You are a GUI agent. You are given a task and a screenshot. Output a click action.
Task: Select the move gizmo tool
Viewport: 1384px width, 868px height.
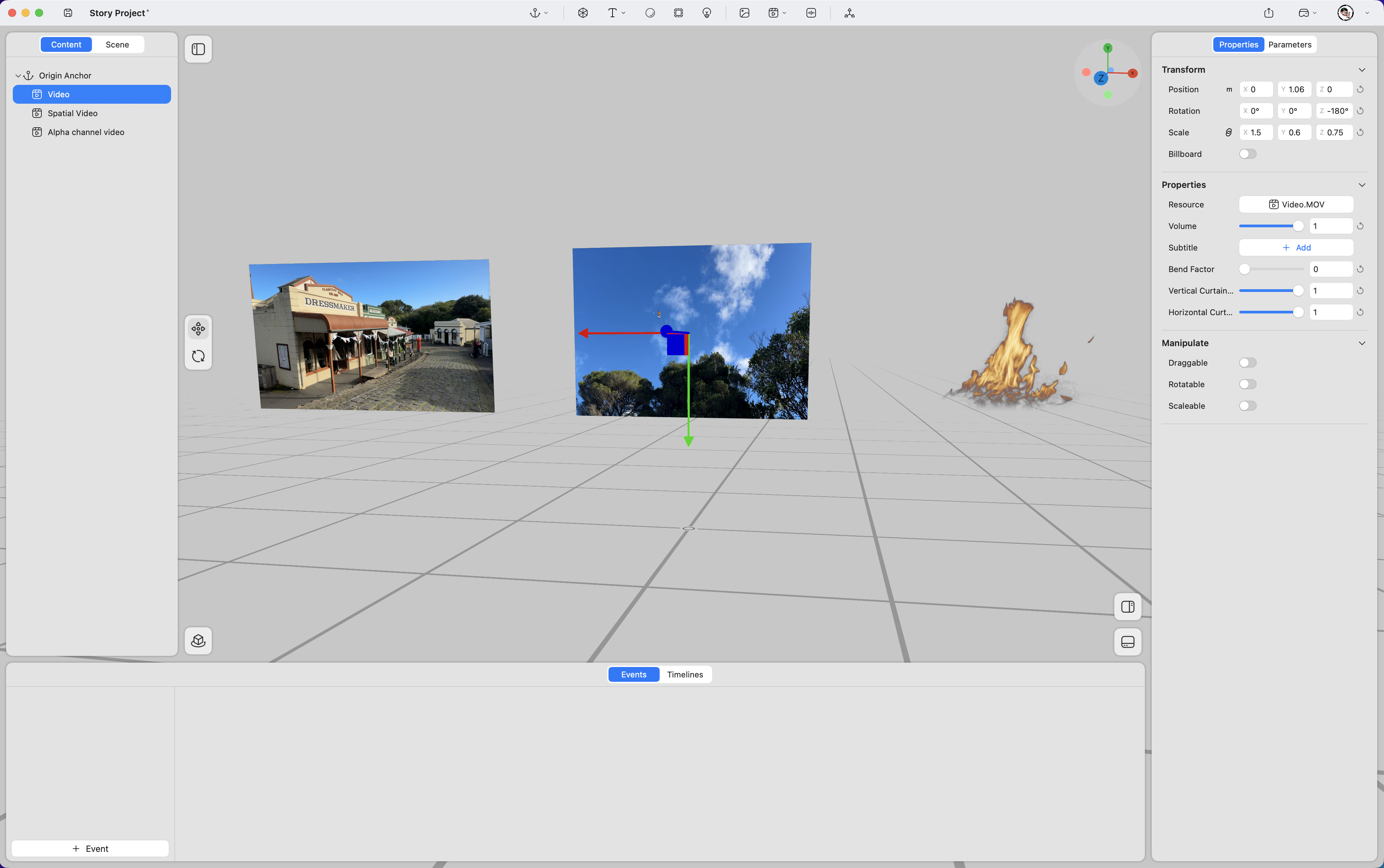198,329
